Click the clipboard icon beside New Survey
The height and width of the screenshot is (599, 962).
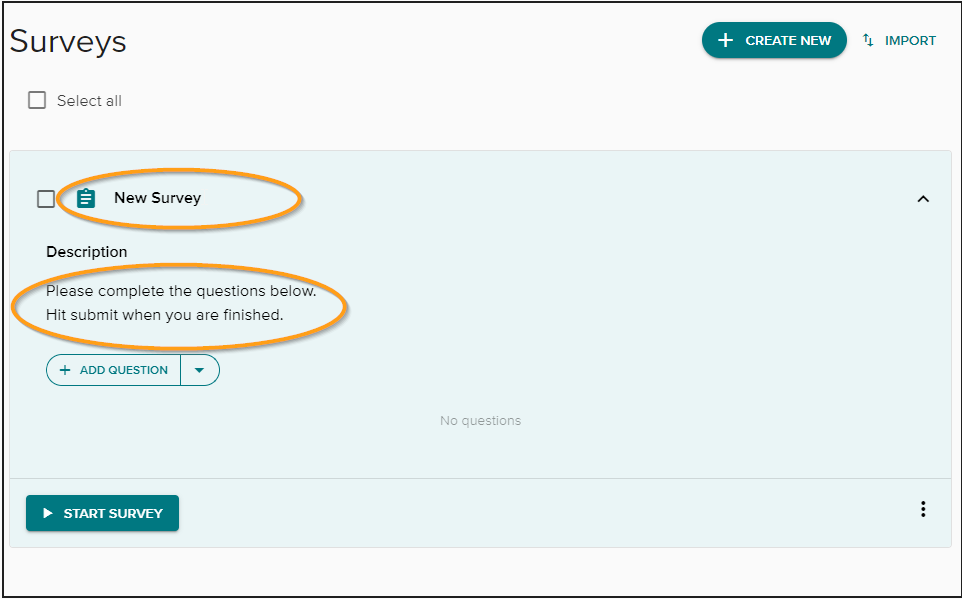coord(84,198)
